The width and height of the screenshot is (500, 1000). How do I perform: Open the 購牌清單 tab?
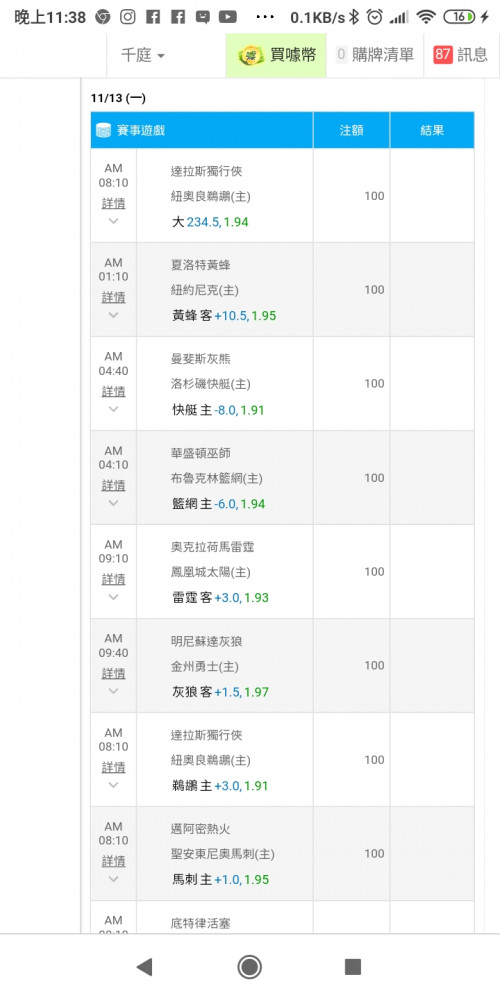375,55
